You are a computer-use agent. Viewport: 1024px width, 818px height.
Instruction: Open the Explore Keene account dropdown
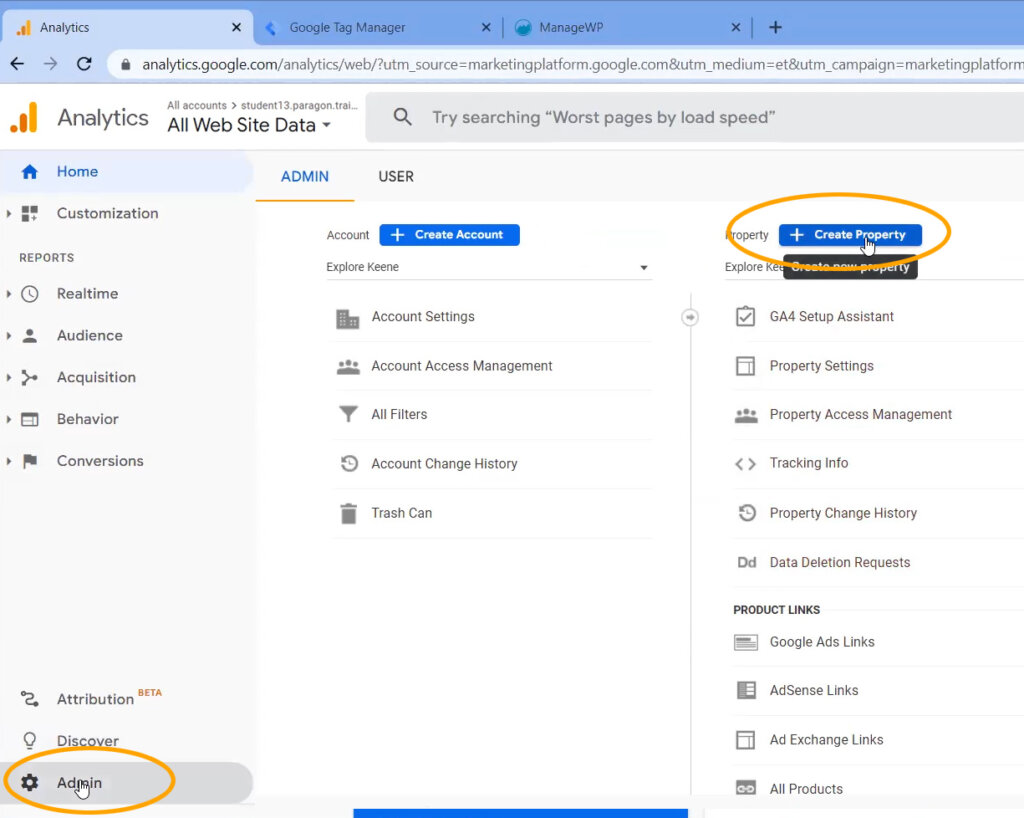[488, 267]
